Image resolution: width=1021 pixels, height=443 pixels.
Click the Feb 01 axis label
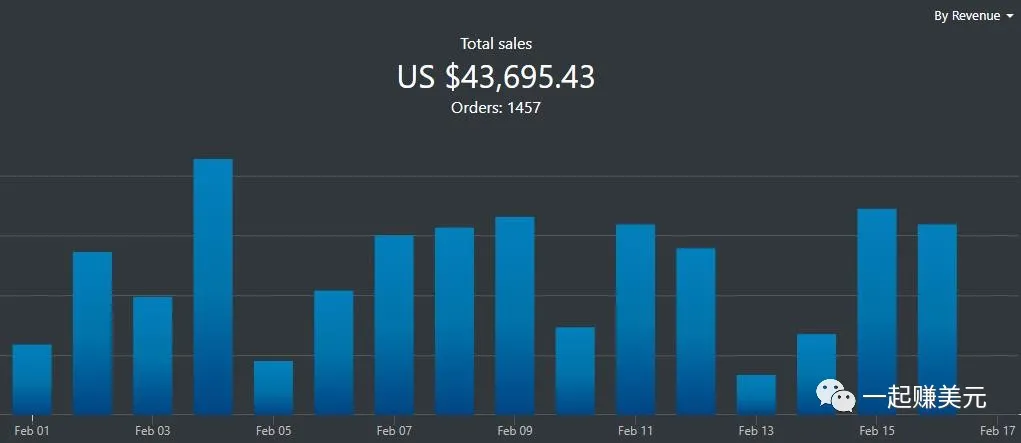tap(32, 431)
